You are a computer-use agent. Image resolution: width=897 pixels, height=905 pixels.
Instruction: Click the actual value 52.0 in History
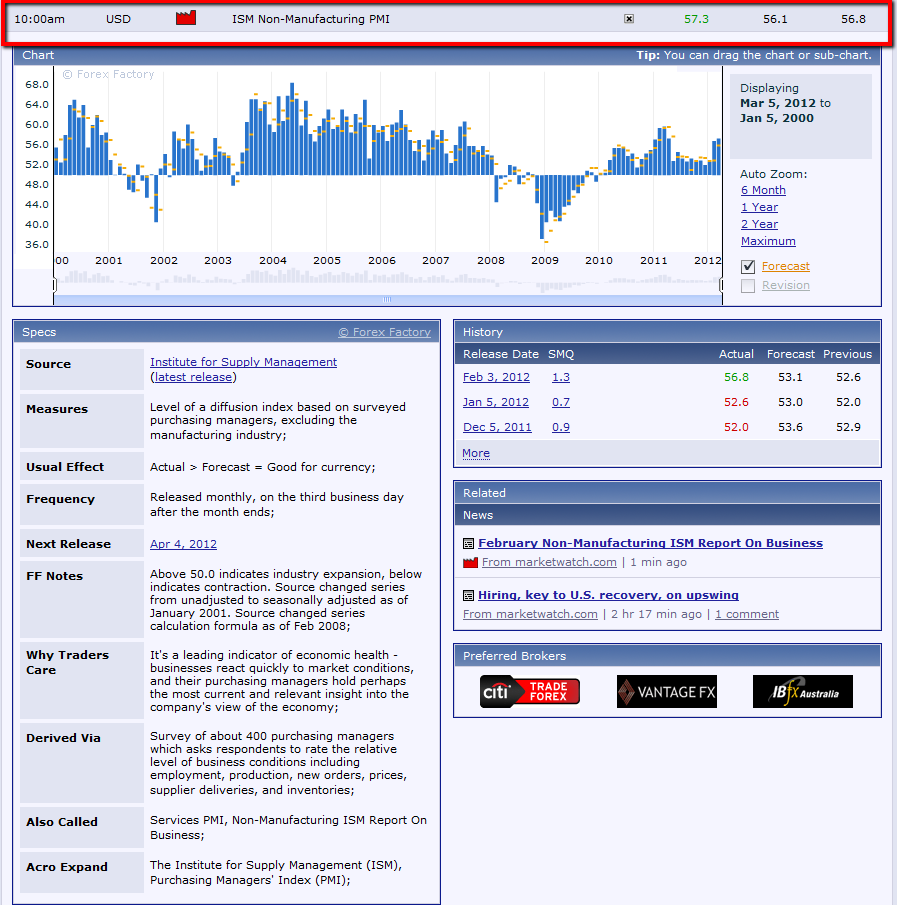(x=736, y=427)
